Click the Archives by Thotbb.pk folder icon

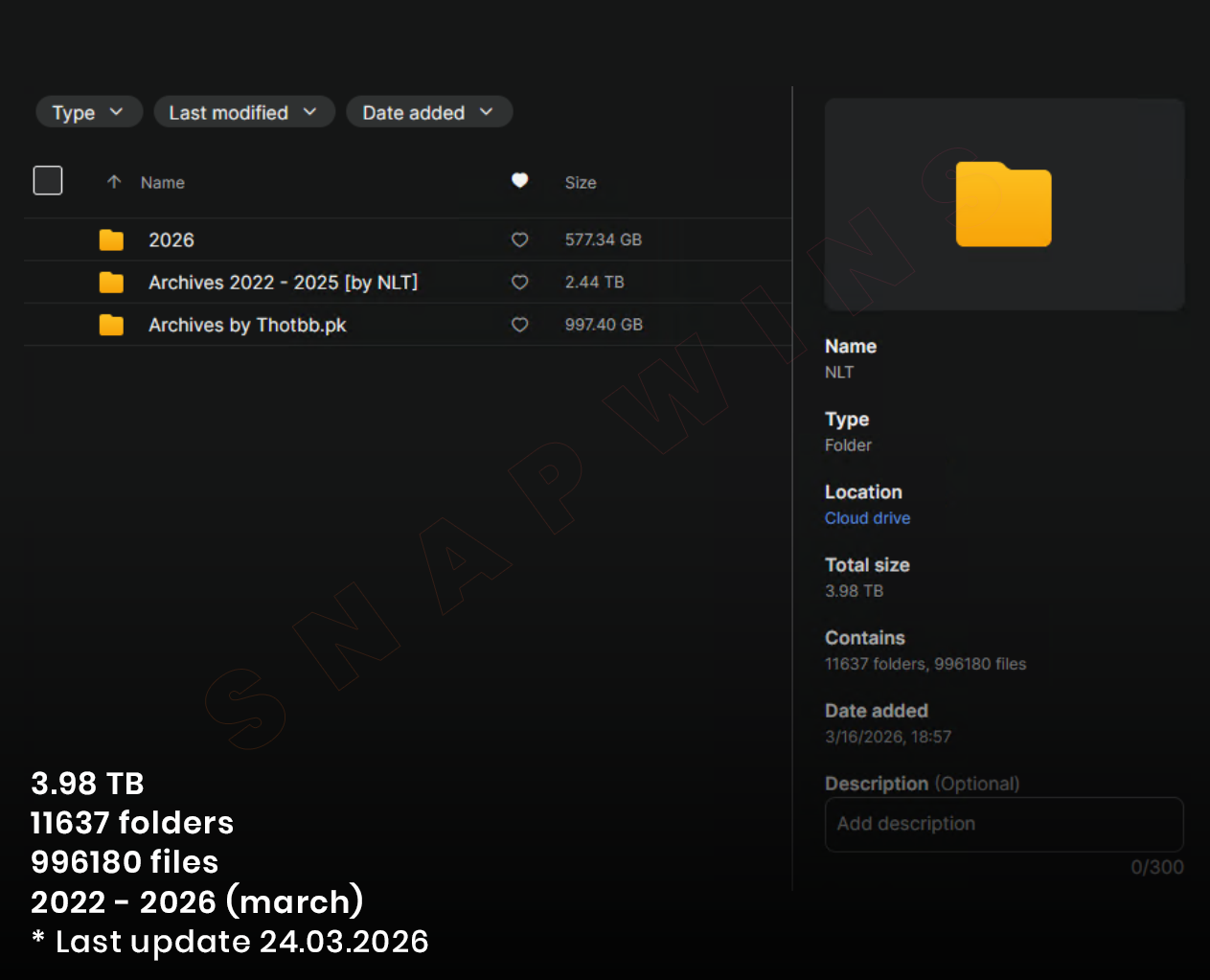tap(112, 325)
